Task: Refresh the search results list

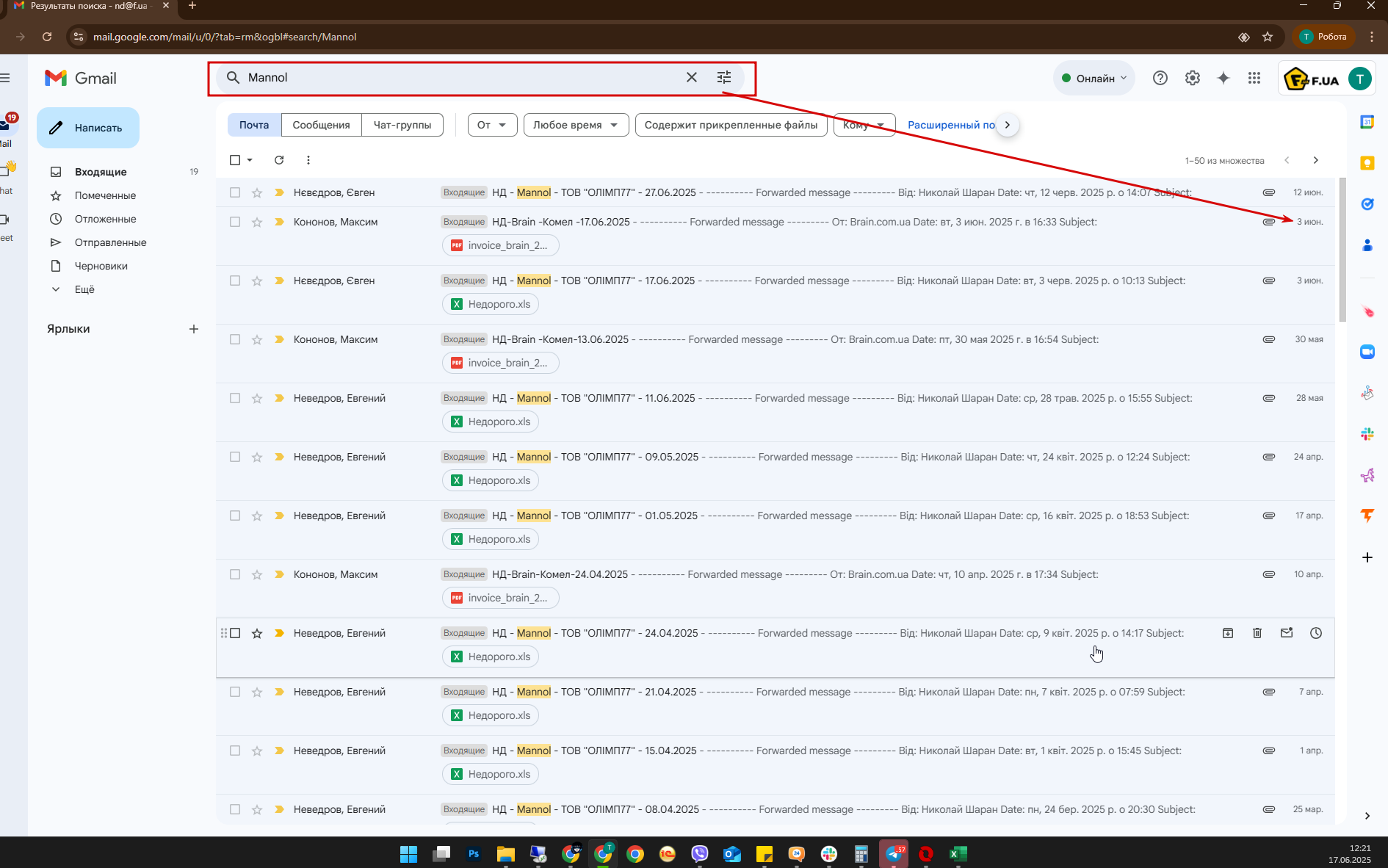Action: point(279,160)
